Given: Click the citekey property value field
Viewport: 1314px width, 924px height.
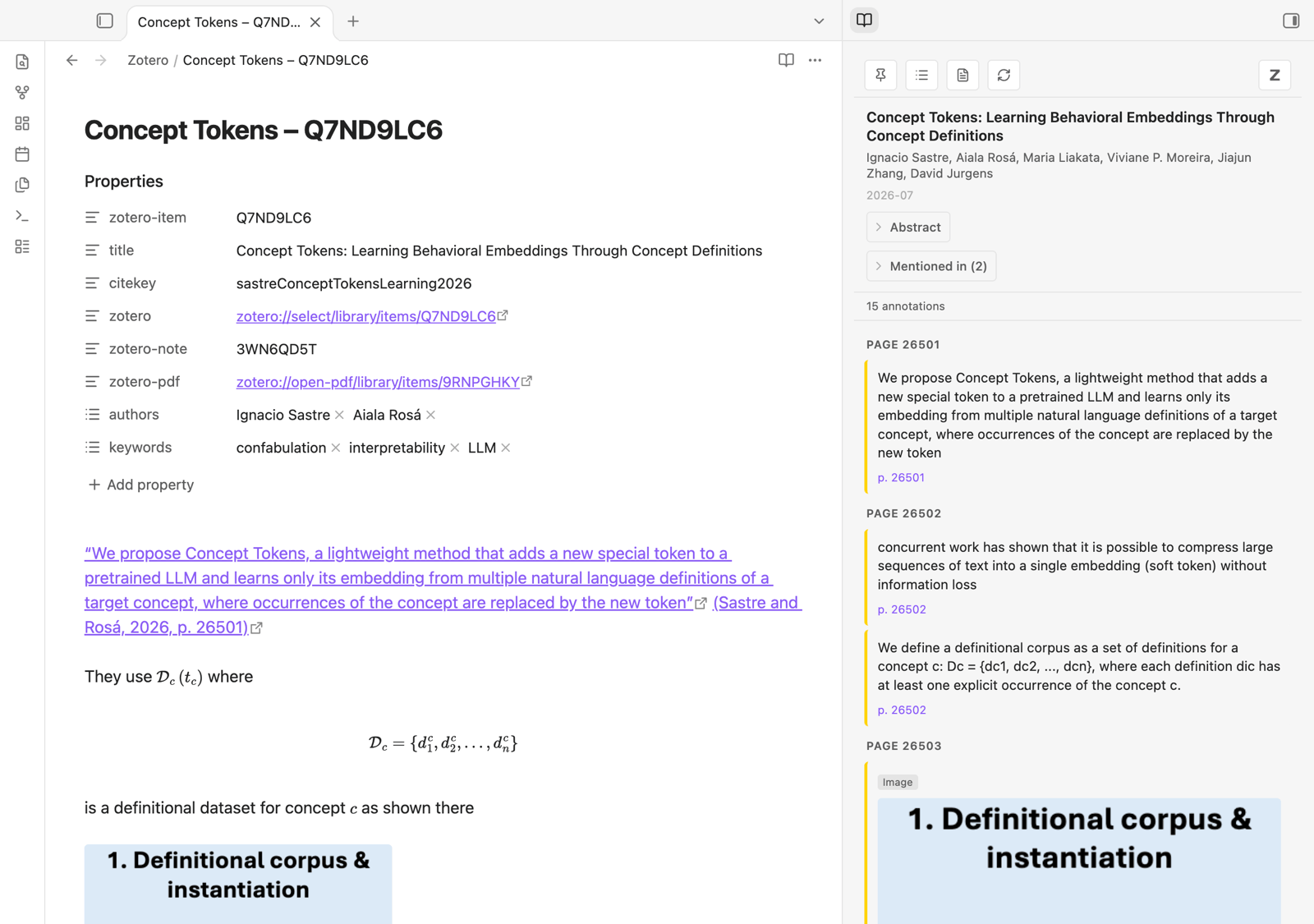Looking at the screenshot, I should click(354, 283).
